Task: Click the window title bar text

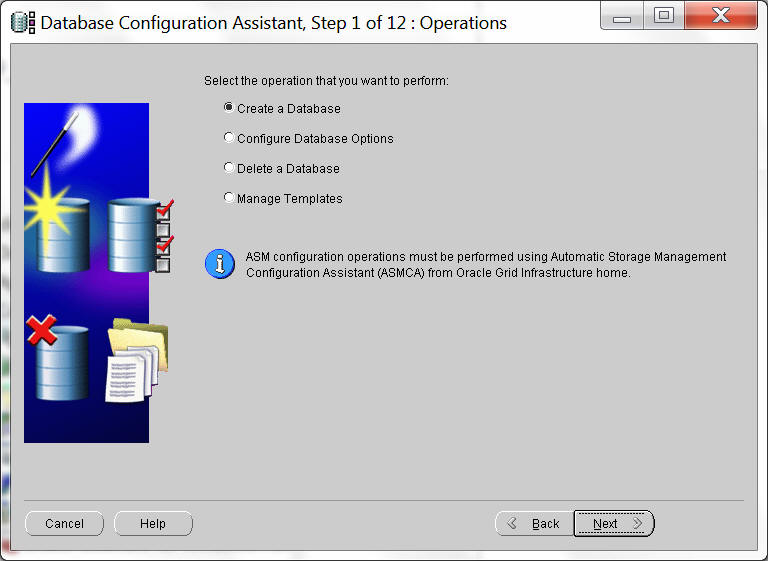Action: pyautogui.click(x=273, y=23)
